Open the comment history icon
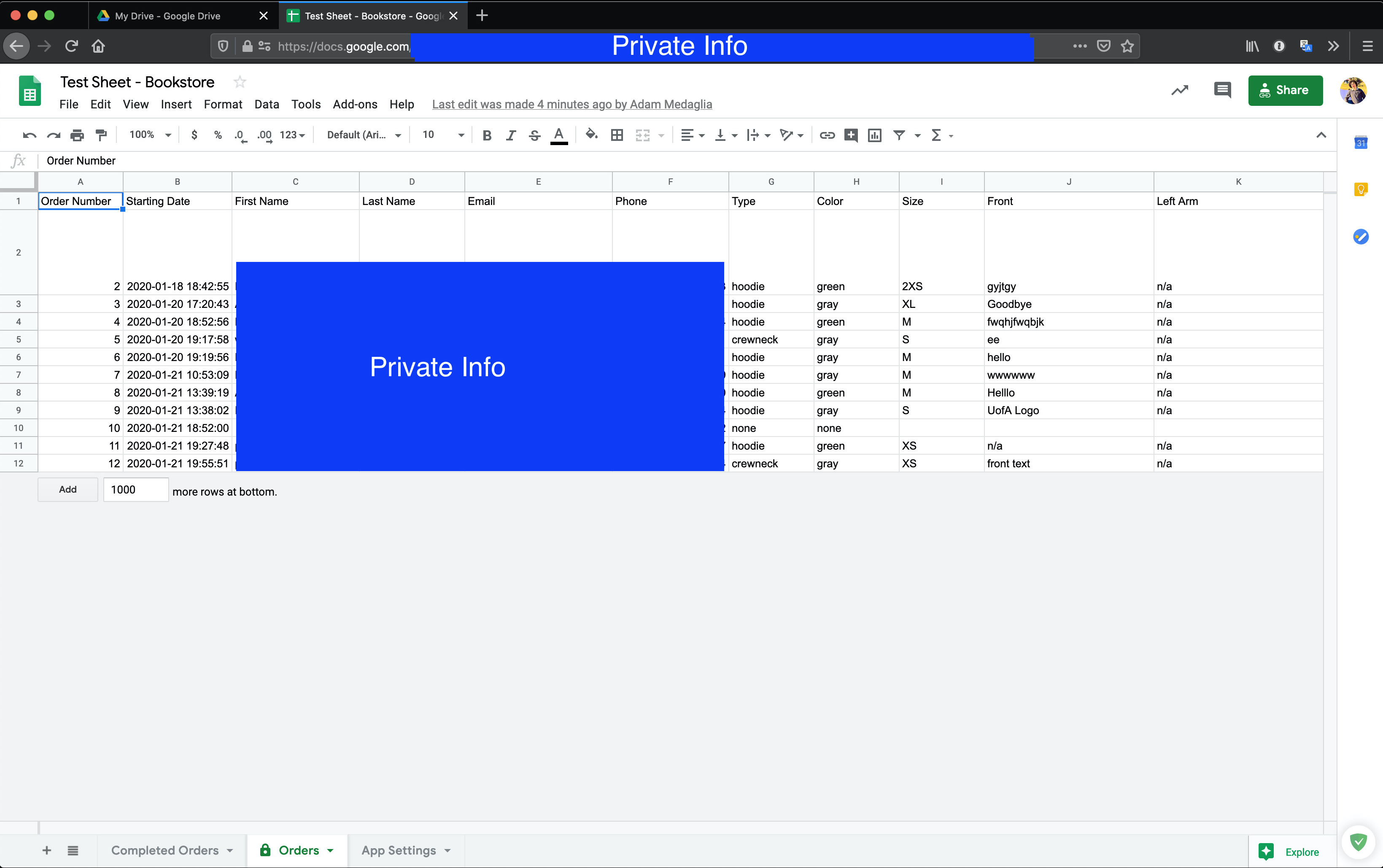1383x868 pixels. point(1222,90)
